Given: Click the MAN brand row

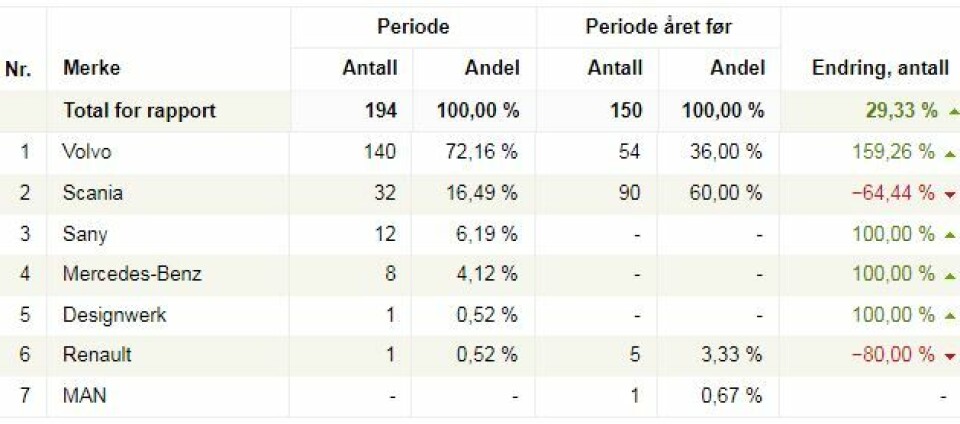Looking at the screenshot, I should (x=84, y=396).
